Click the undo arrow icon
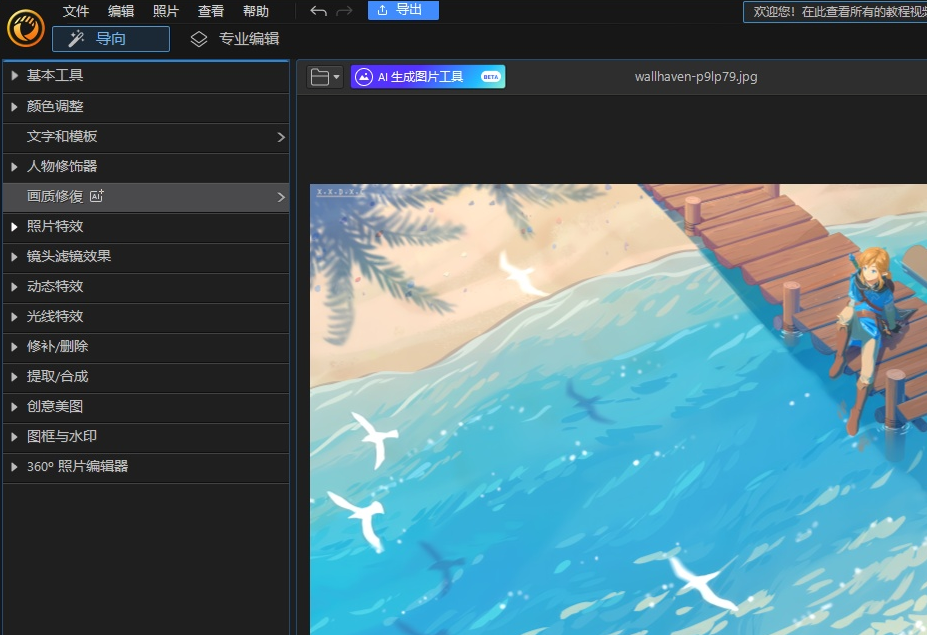 click(x=318, y=11)
